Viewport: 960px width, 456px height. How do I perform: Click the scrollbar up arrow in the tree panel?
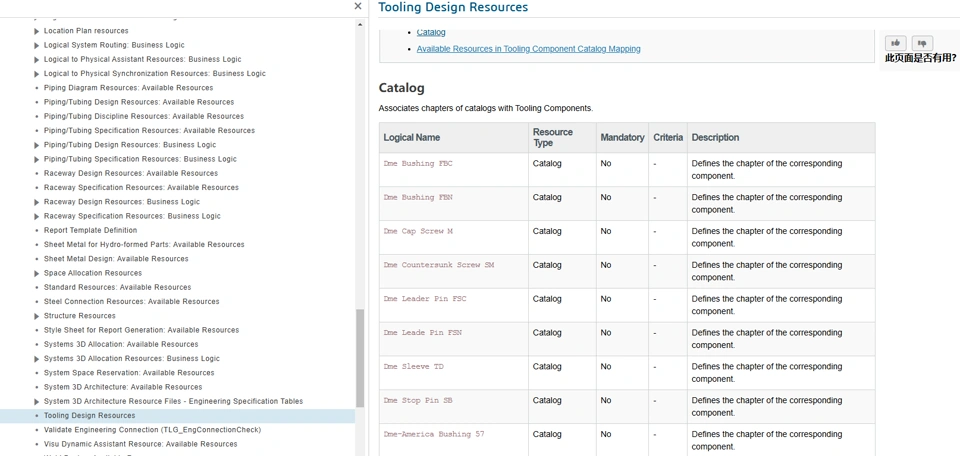(x=360, y=25)
